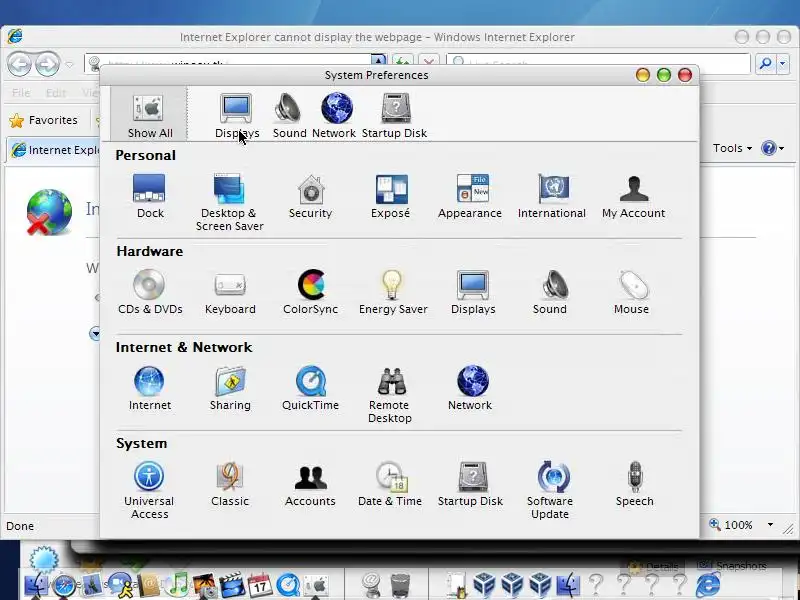Expand the recent pages dropdown beside Forward
This screenshot has height=600, width=800.
[69, 65]
